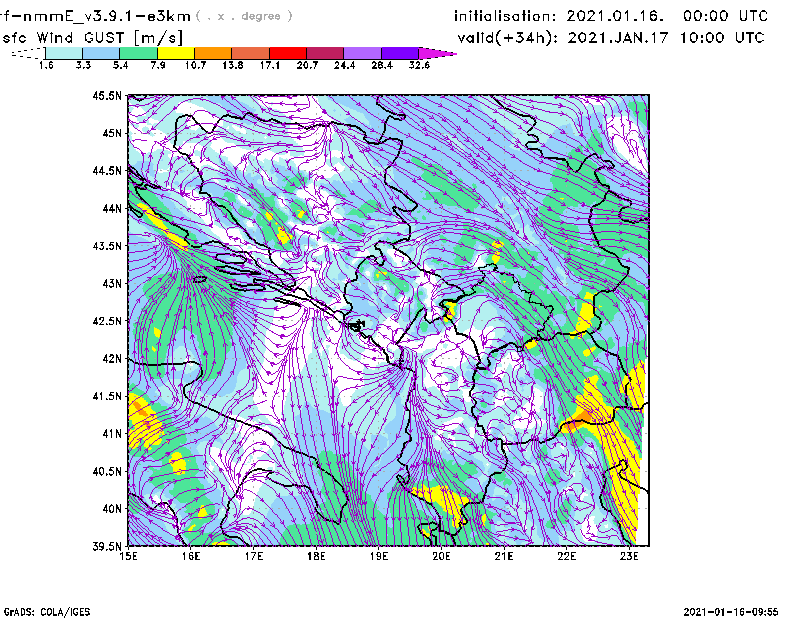
Task: Click the magenta arrow above 32.6
Action: (437, 53)
